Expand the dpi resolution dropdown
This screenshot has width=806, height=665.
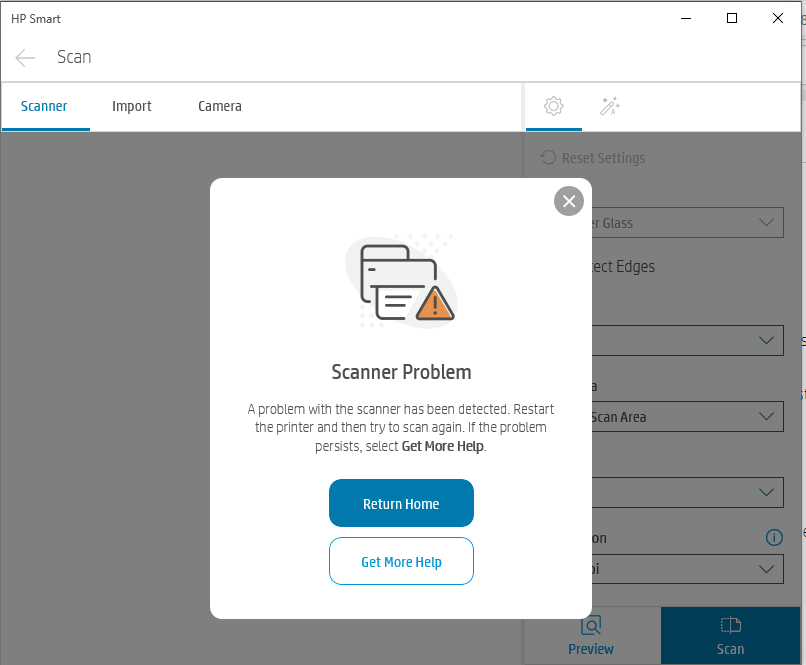tap(687, 569)
